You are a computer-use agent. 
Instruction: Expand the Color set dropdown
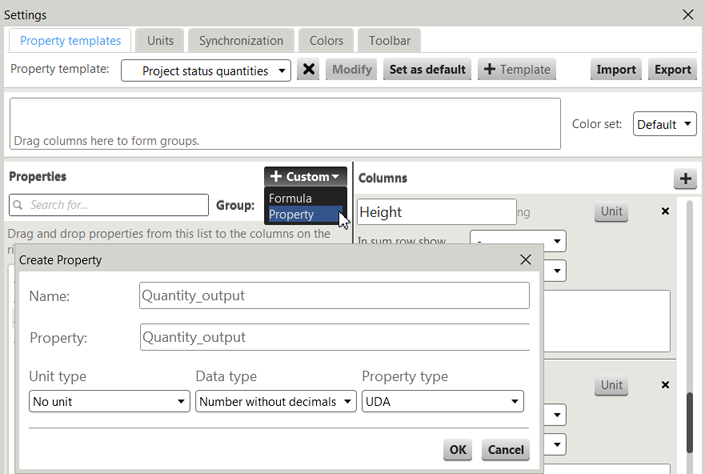[x=664, y=125]
